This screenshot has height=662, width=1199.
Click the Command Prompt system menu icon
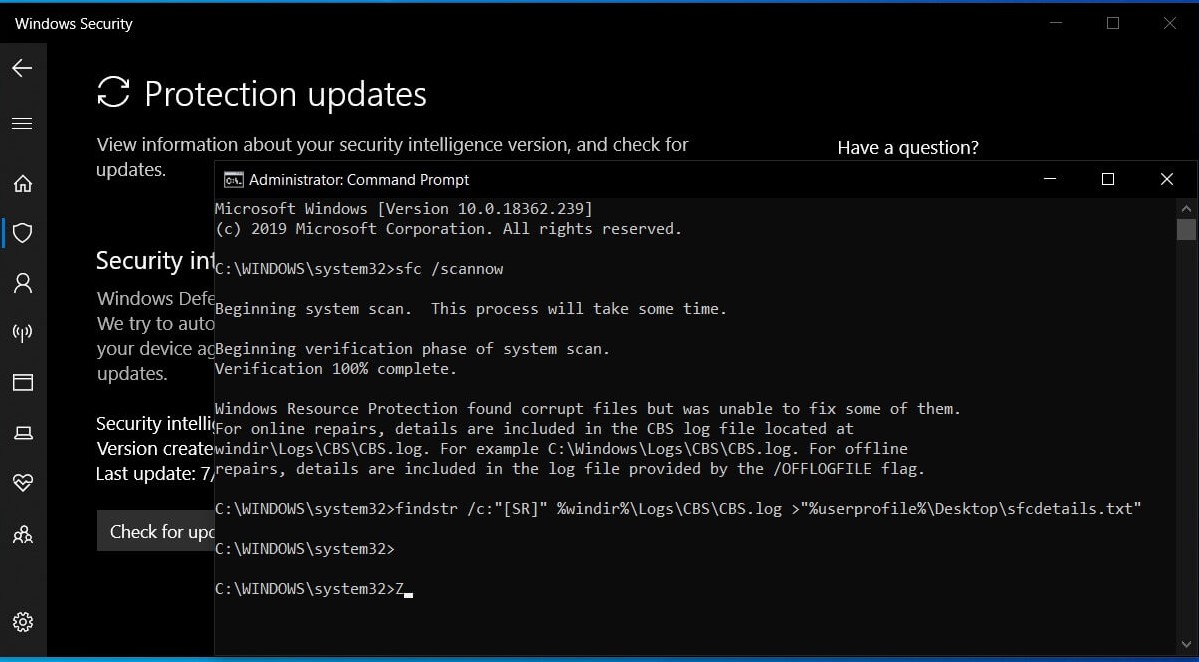point(232,180)
